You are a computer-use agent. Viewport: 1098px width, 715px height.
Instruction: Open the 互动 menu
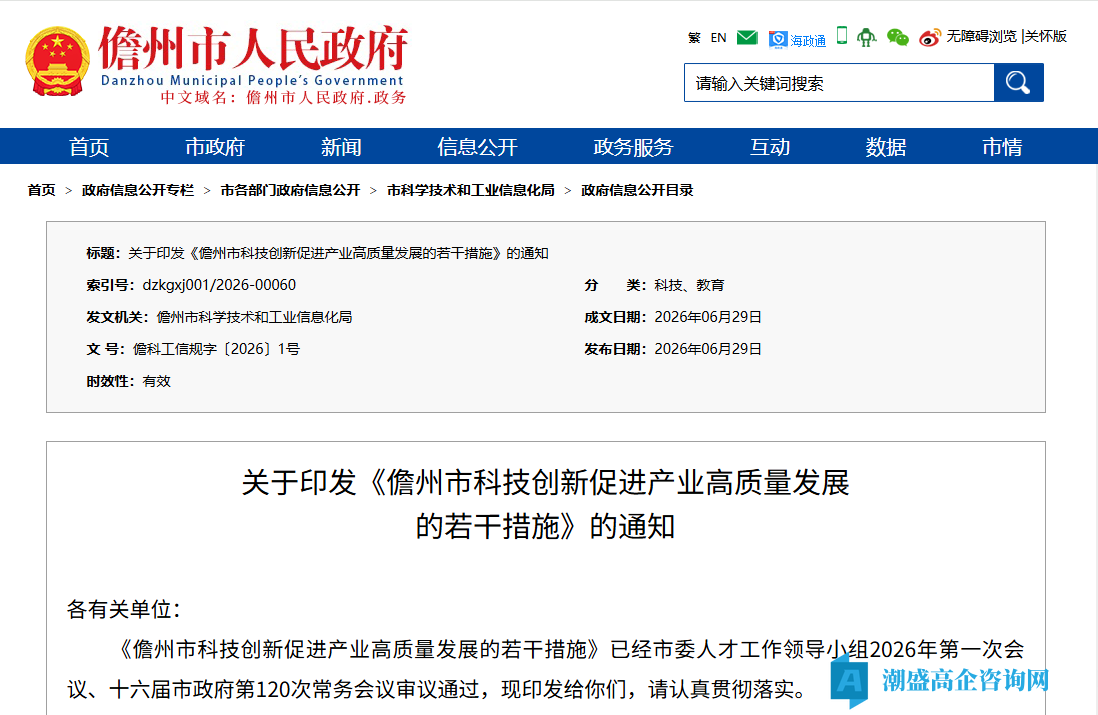[x=770, y=147]
